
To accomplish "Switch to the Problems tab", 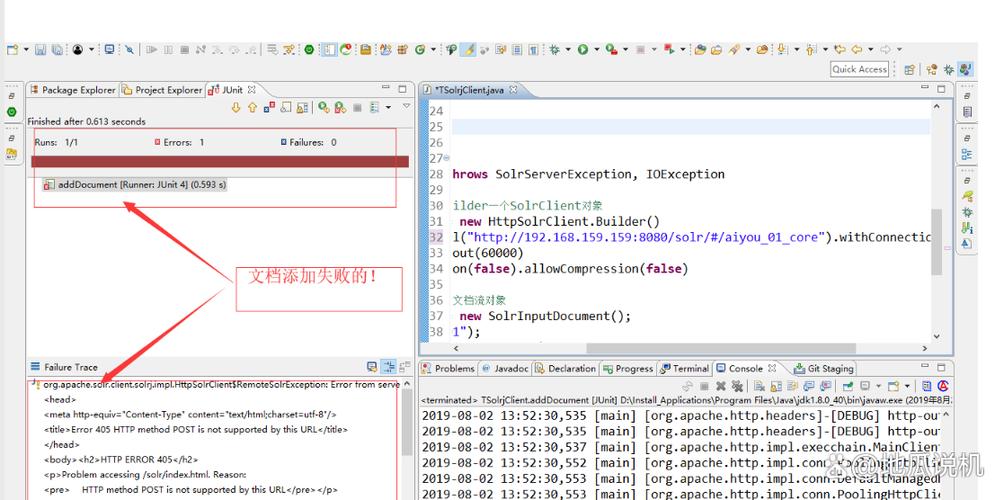I will tap(449, 369).
